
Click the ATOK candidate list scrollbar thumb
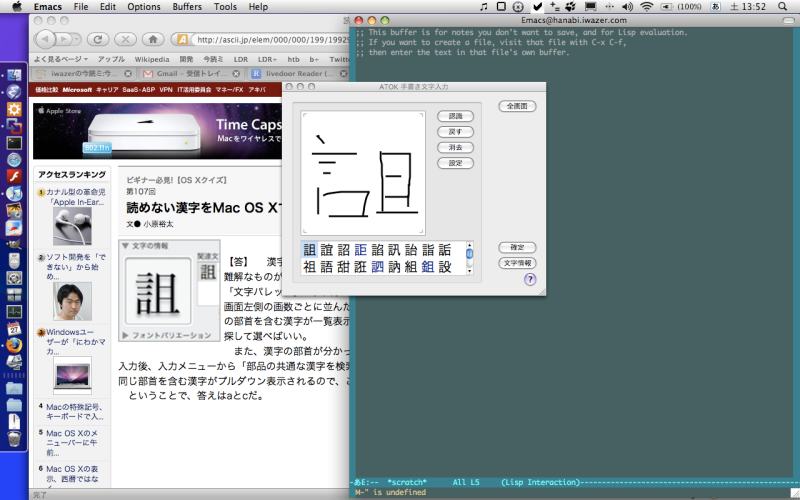[x=469, y=254]
